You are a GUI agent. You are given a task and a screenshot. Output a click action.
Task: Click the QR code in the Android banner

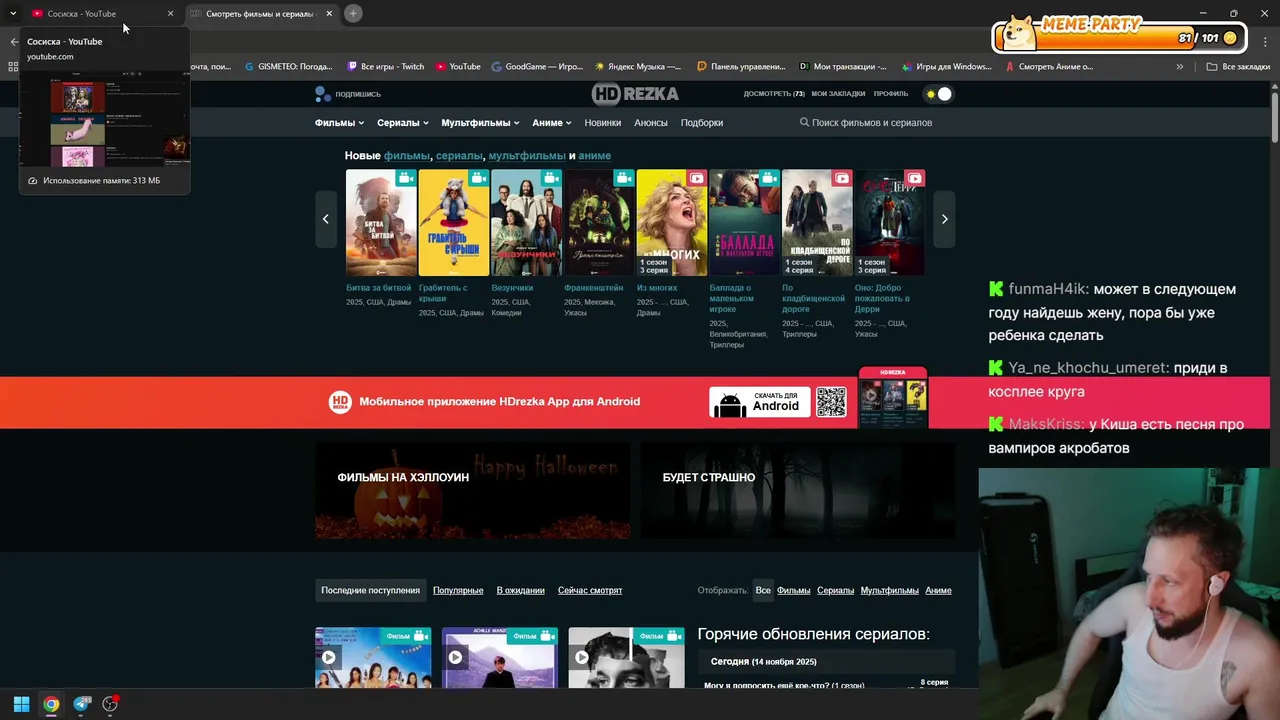pos(831,402)
